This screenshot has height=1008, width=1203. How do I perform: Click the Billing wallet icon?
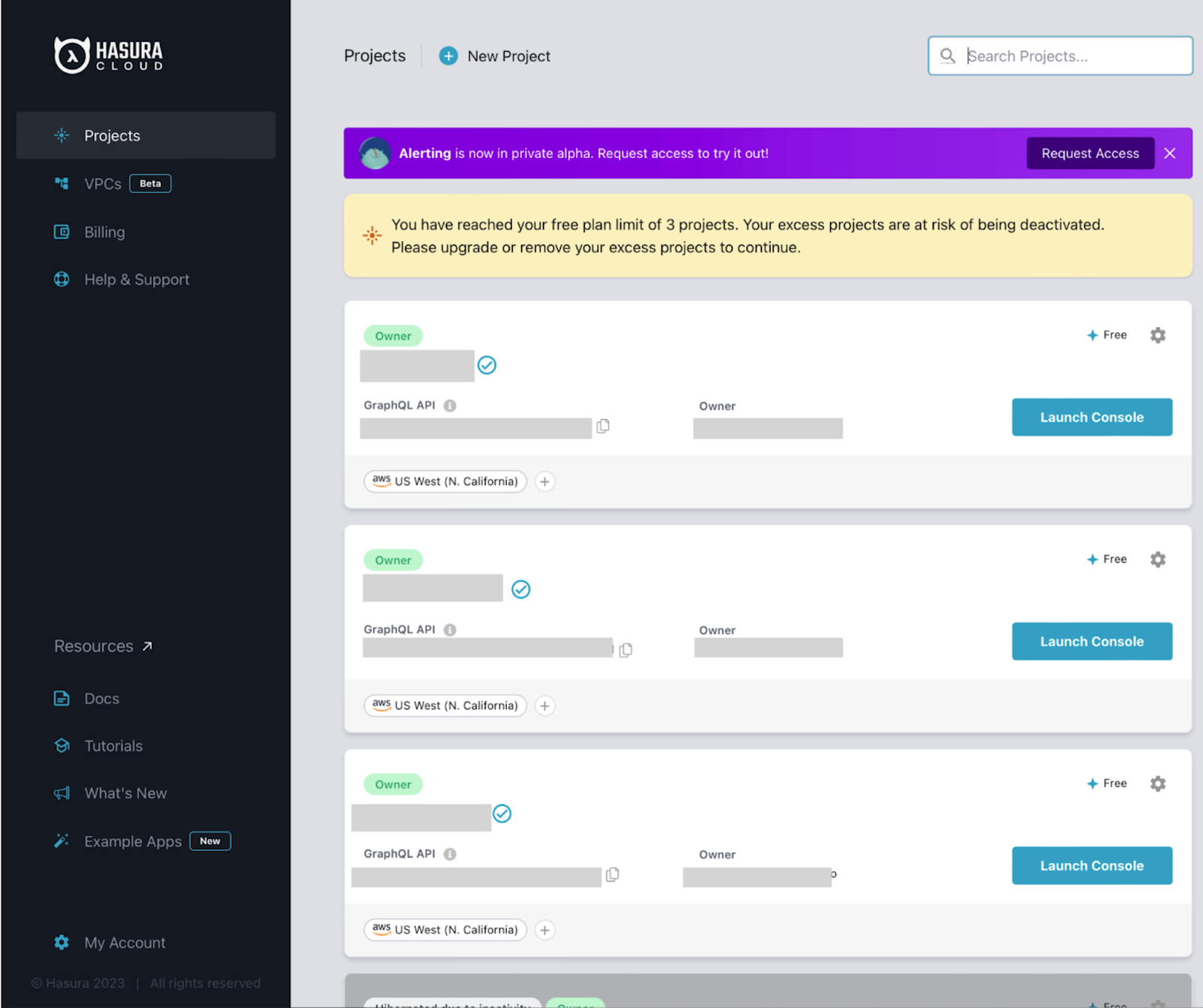62,232
